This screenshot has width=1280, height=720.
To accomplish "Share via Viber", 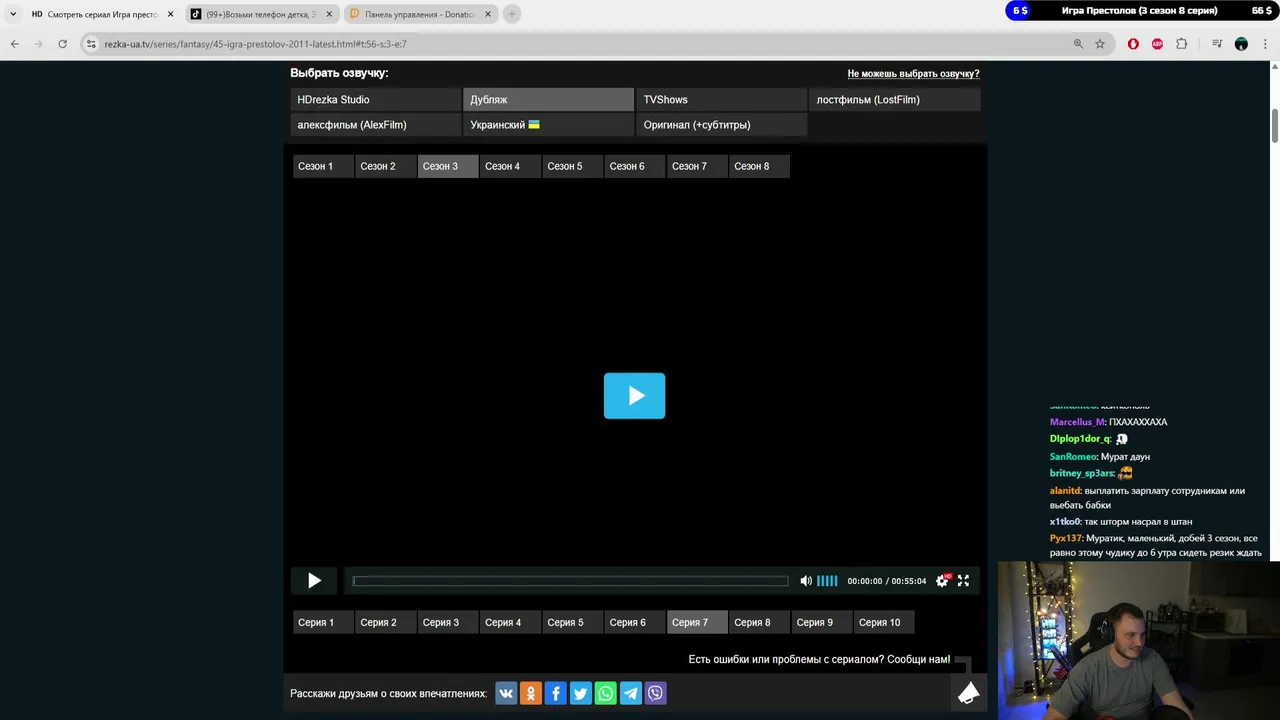I will (x=656, y=693).
